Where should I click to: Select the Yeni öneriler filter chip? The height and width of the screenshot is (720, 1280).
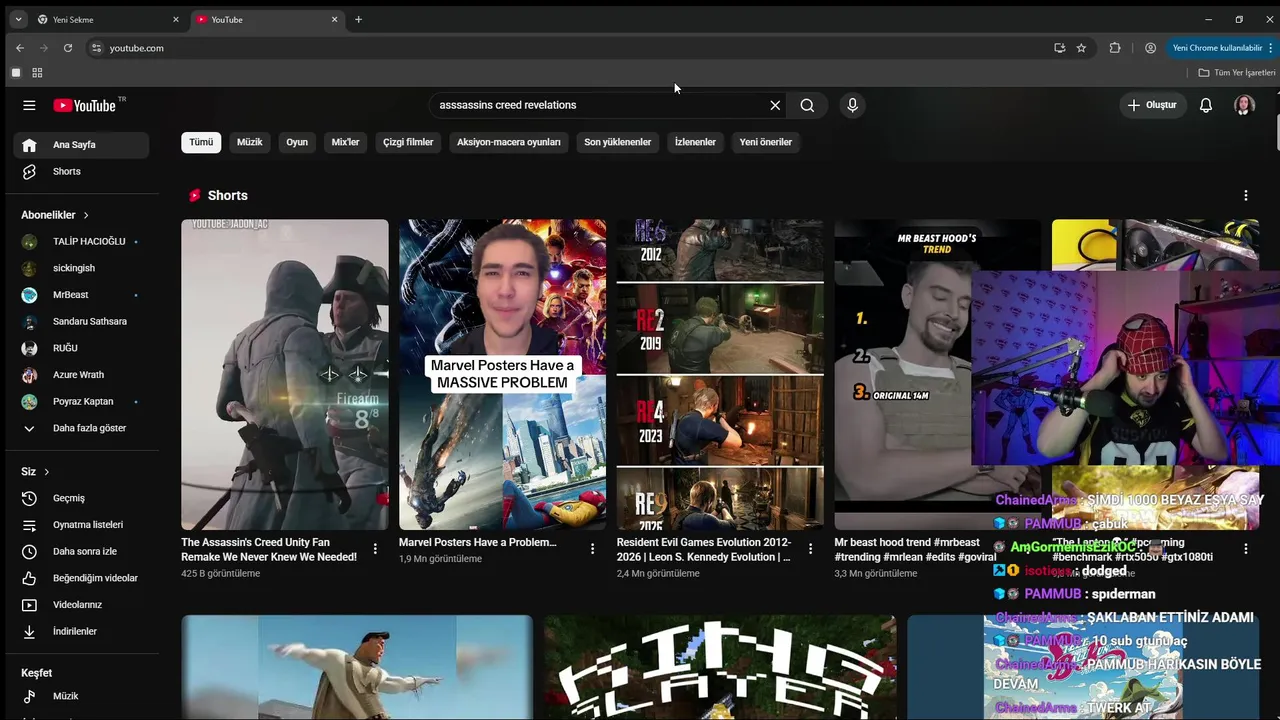(766, 142)
